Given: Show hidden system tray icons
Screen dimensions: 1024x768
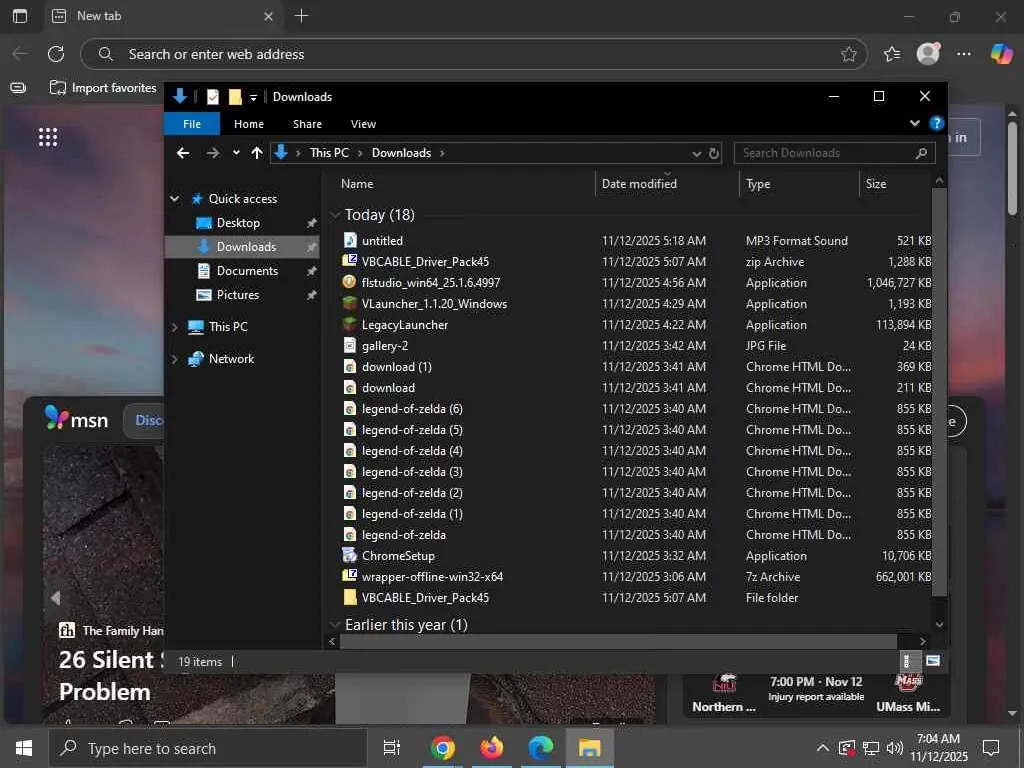Looking at the screenshot, I should (x=823, y=748).
